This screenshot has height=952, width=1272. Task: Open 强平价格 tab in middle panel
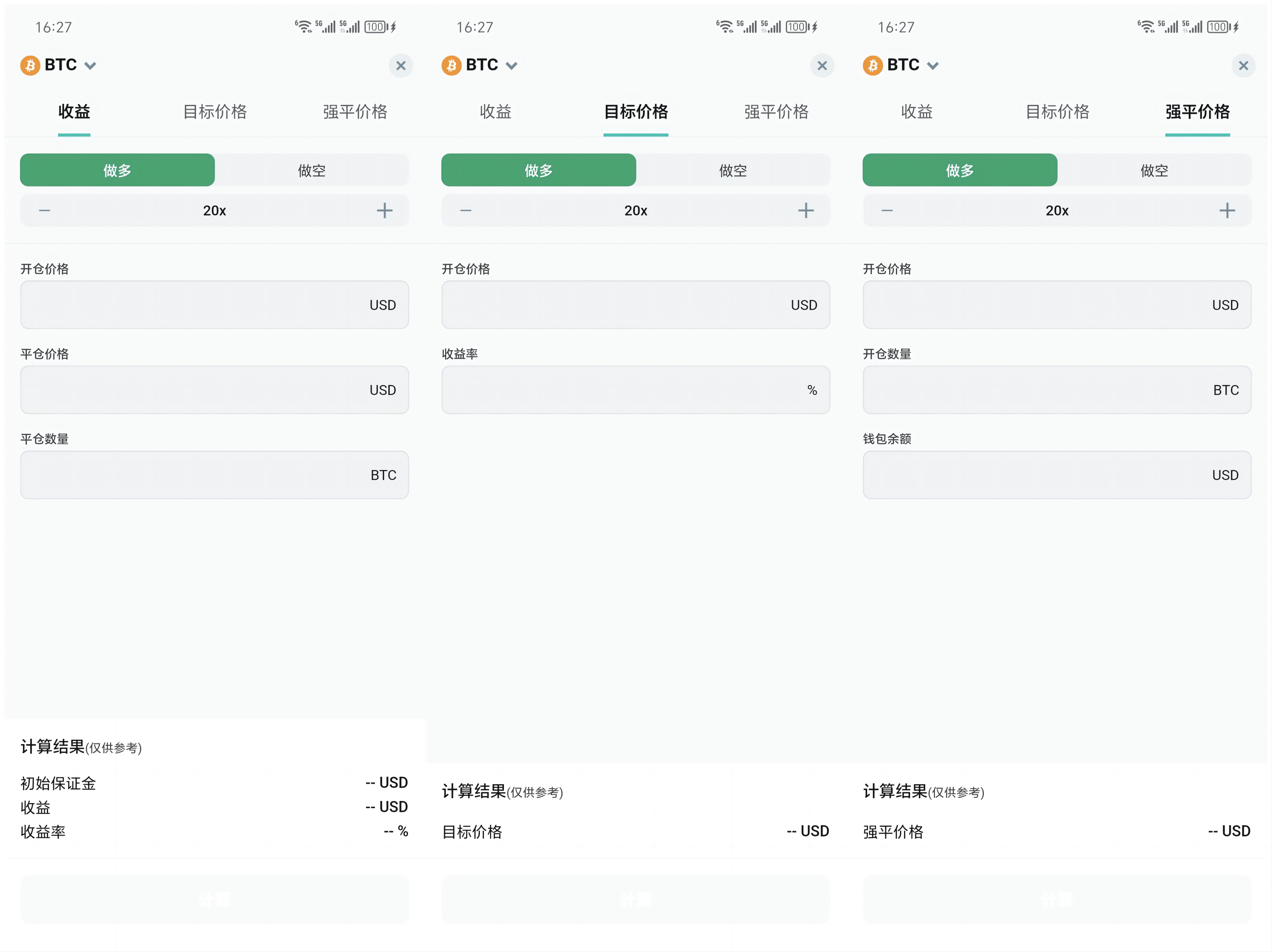(x=776, y=111)
